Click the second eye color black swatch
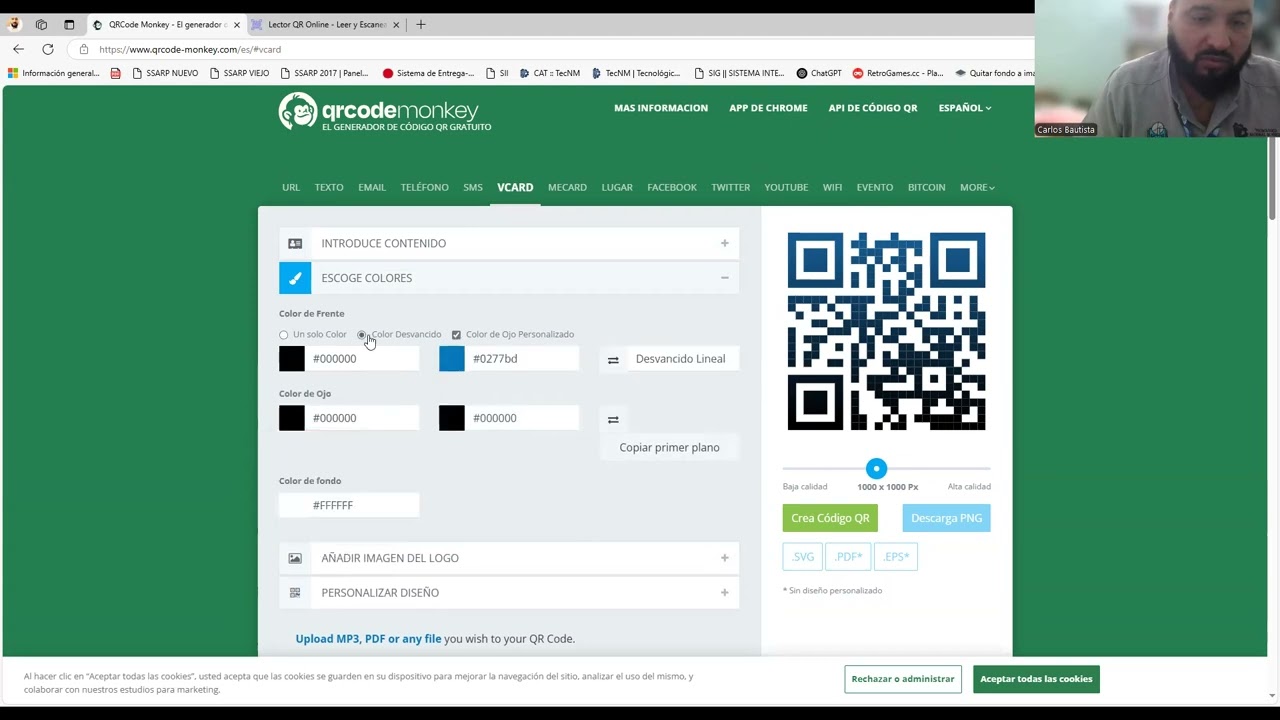 coord(452,418)
